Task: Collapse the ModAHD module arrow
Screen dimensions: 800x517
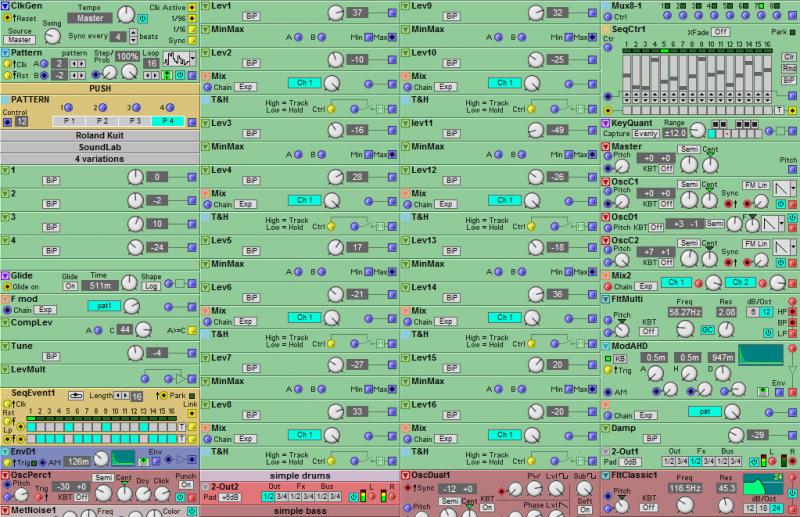Action: [x=606, y=346]
